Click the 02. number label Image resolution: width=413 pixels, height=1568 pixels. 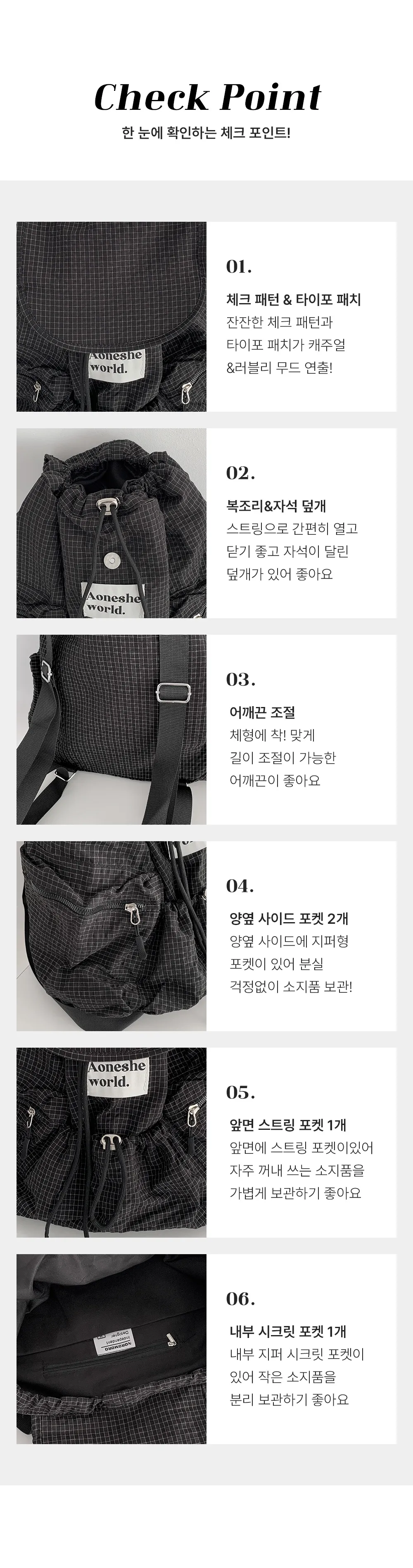(241, 473)
